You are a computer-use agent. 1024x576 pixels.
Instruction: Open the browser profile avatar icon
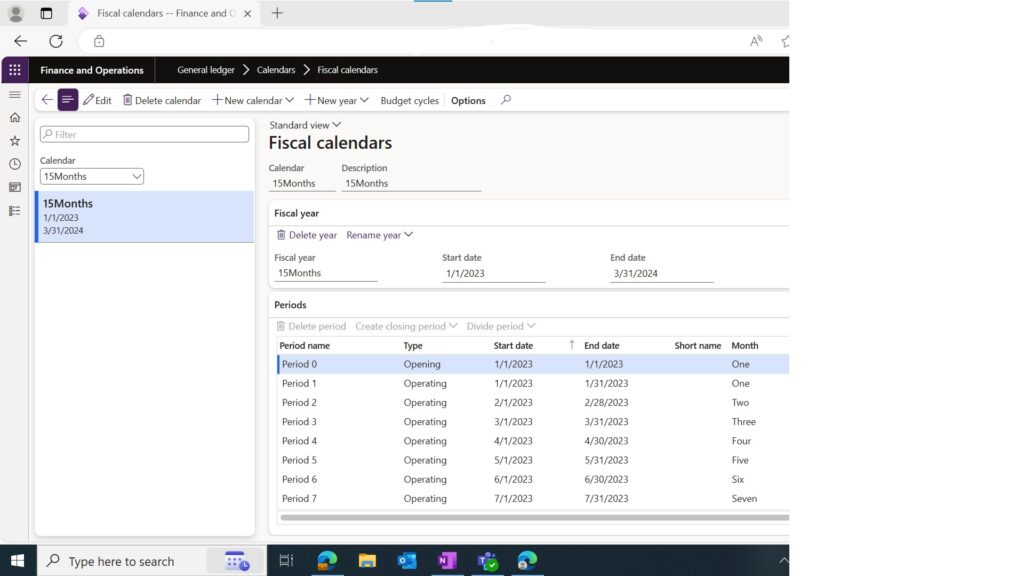tap(16, 13)
